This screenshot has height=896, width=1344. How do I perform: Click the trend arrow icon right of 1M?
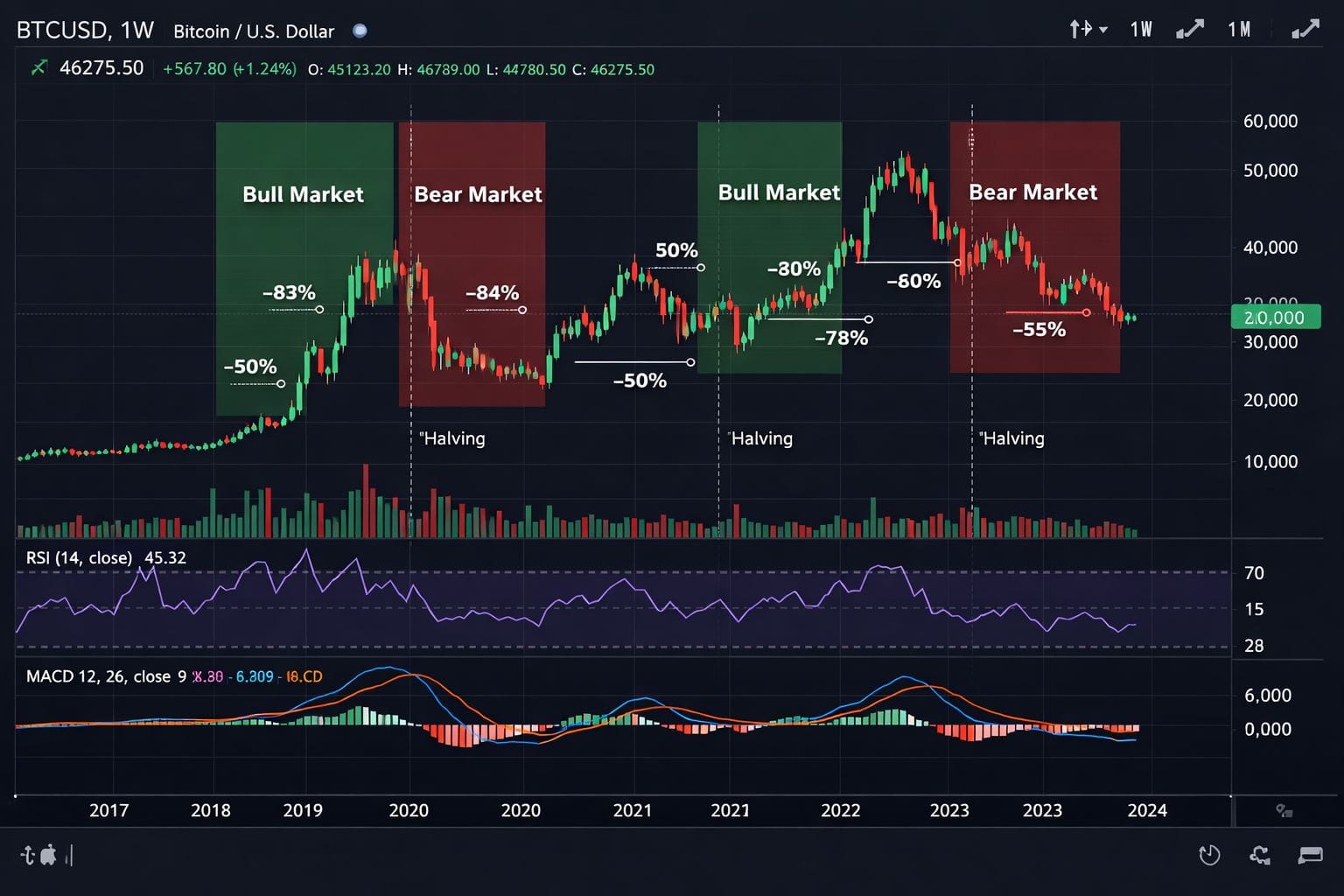tap(1305, 30)
